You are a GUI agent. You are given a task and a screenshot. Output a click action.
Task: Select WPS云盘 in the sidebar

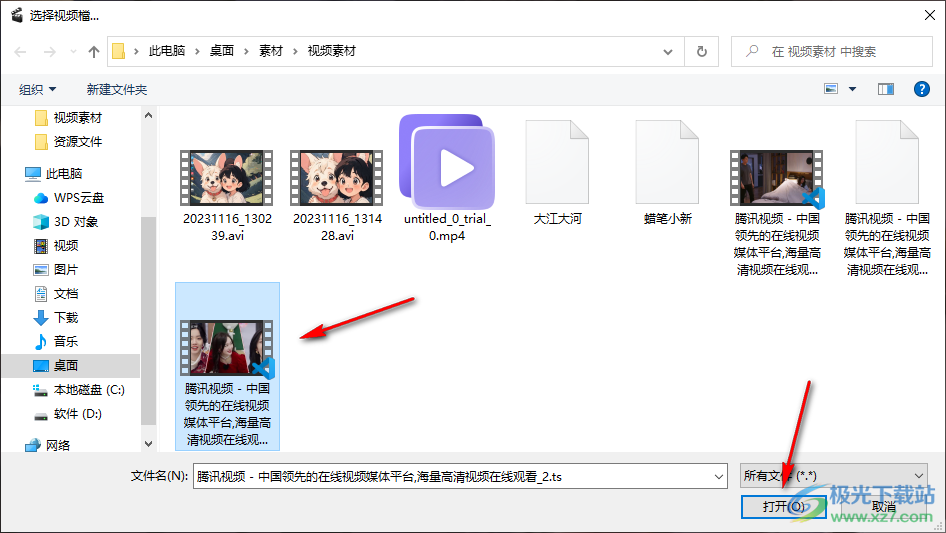pyautogui.click(x=78, y=198)
